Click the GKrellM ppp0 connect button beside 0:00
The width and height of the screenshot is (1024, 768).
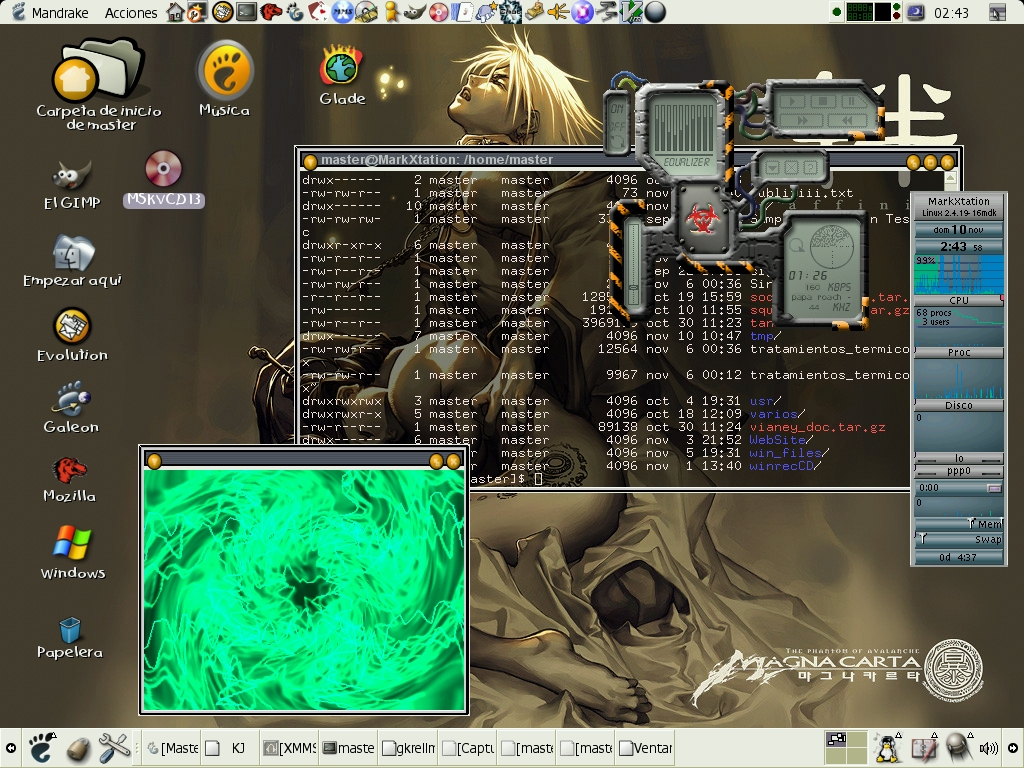click(994, 488)
